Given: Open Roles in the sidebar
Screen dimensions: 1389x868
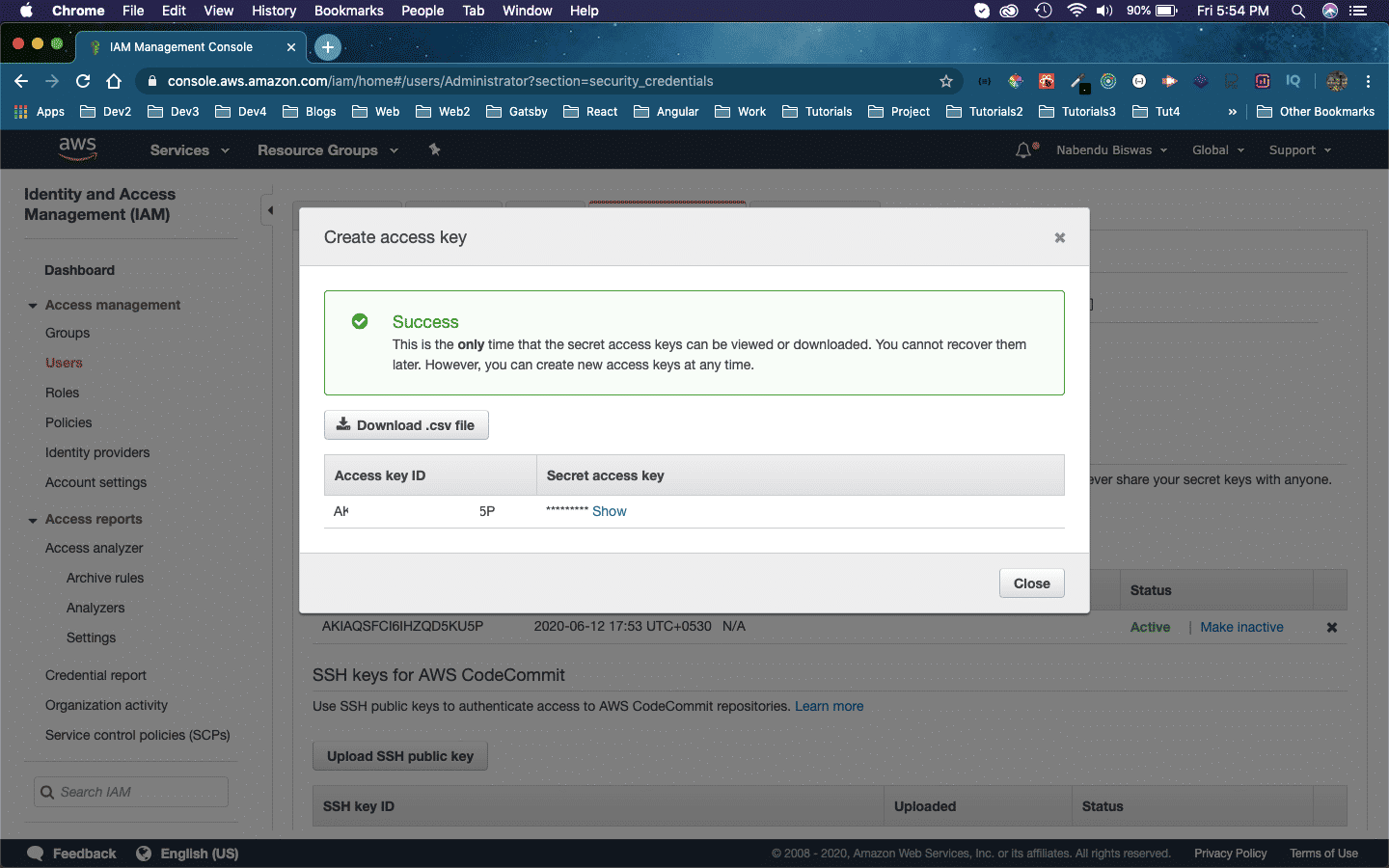Looking at the screenshot, I should pos(63,393).
